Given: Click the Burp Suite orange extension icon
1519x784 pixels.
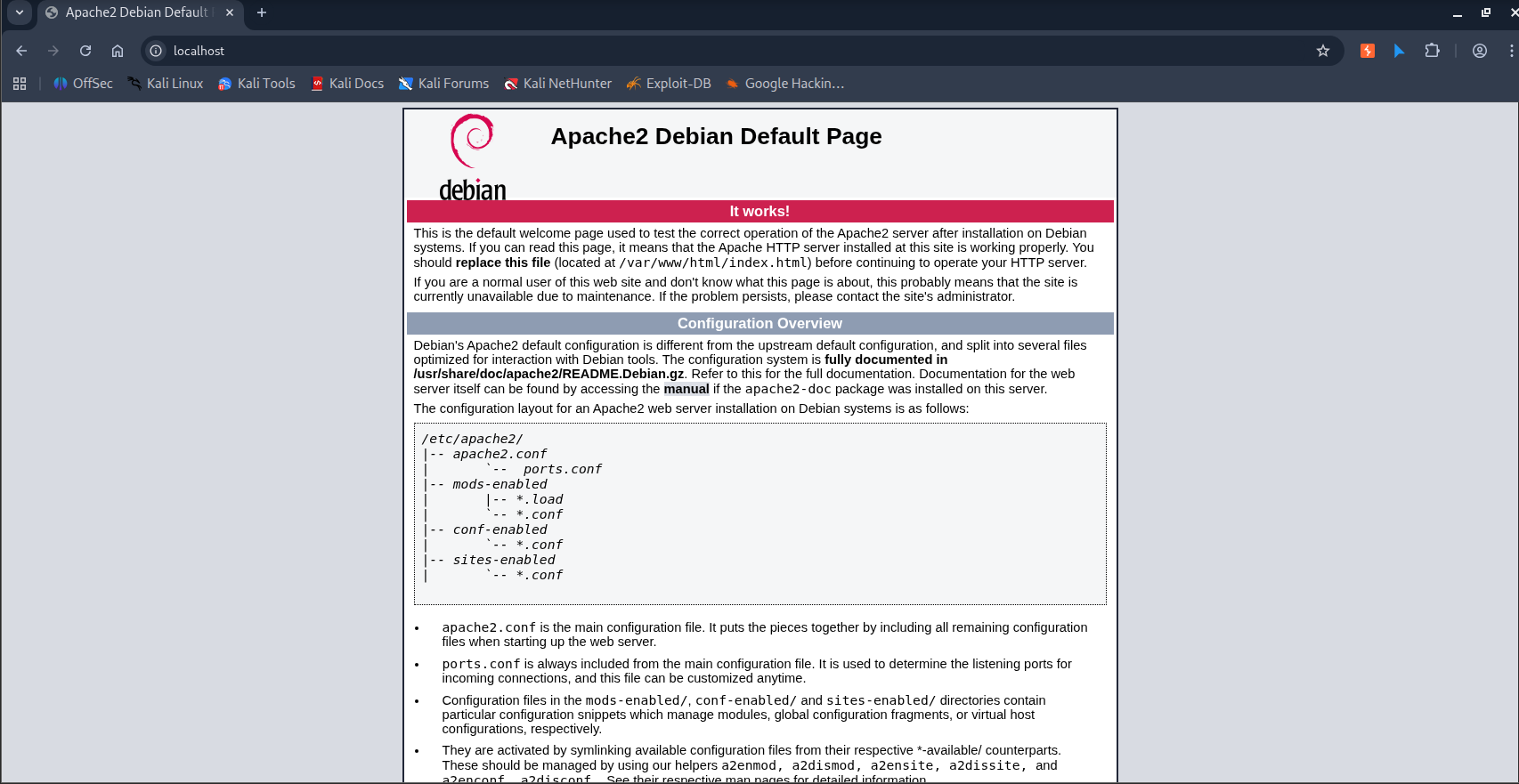Looking at the screenshot, I should [1368, 51].
